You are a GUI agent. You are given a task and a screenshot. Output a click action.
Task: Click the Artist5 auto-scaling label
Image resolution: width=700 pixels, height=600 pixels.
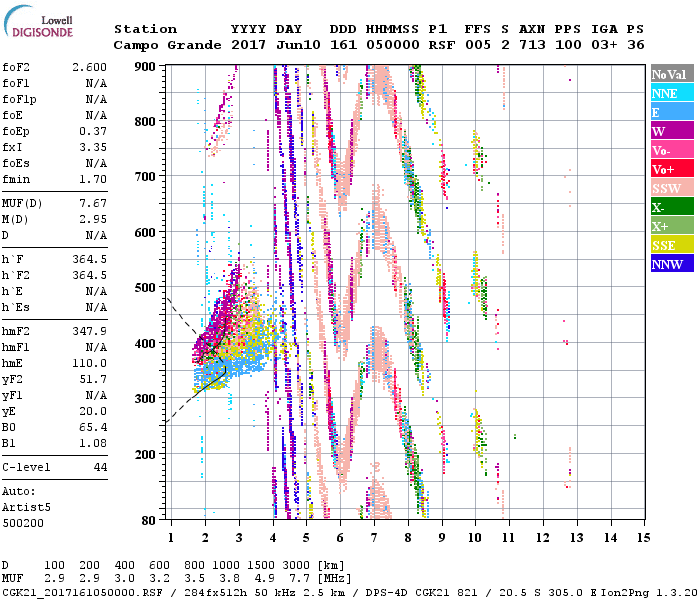26,507
